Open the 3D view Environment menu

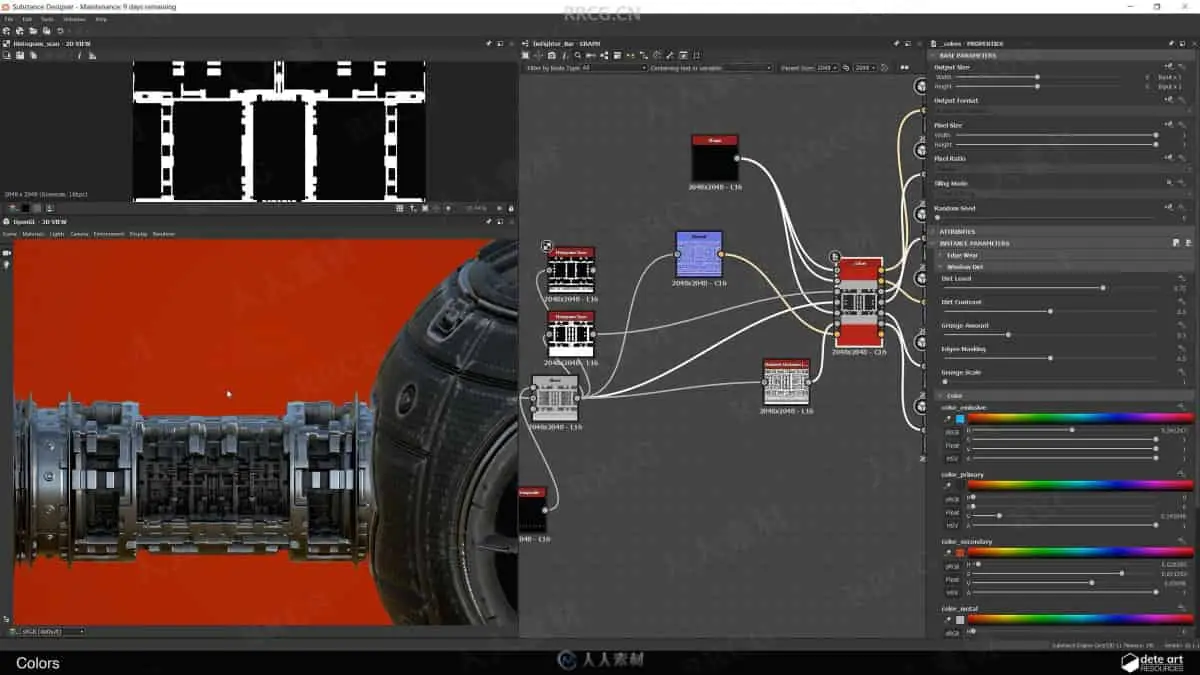(x=109, y=234)
